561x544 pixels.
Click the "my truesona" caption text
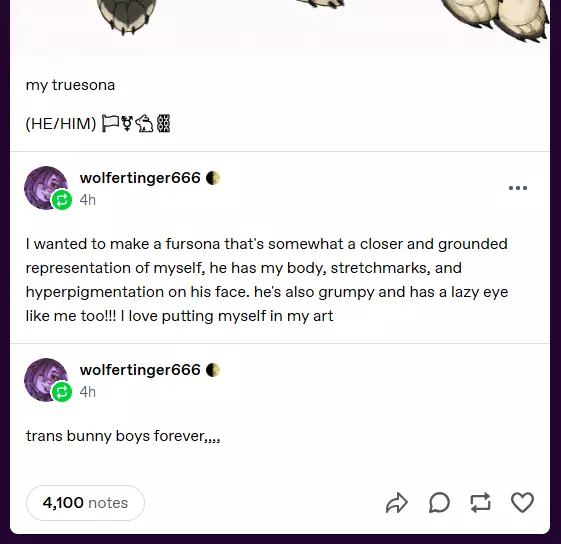pyautogui.click(x=70, y=85)
